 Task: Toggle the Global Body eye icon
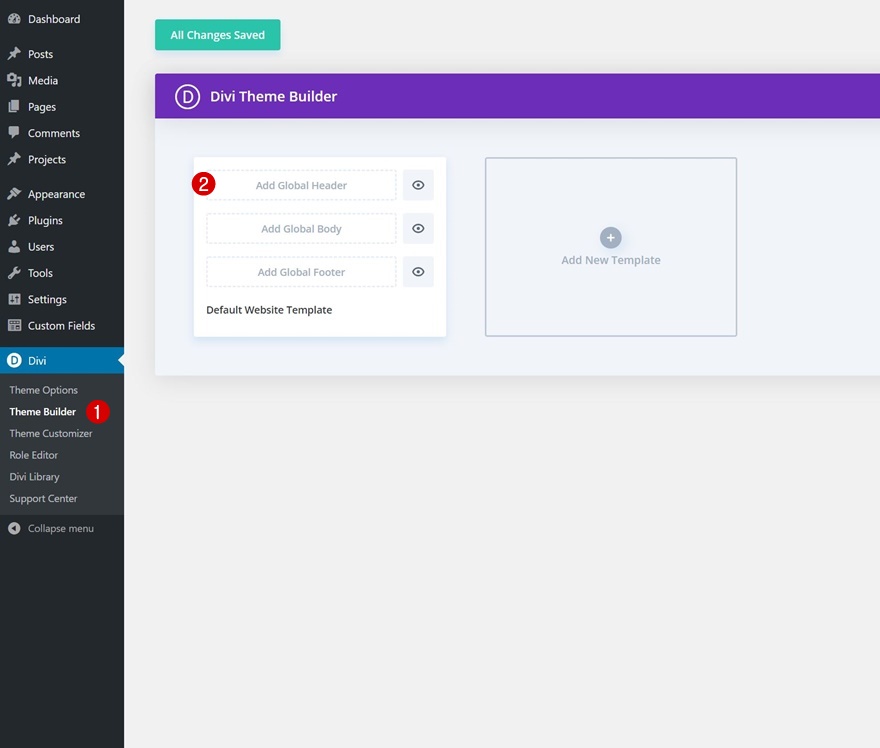click(417, 228)
